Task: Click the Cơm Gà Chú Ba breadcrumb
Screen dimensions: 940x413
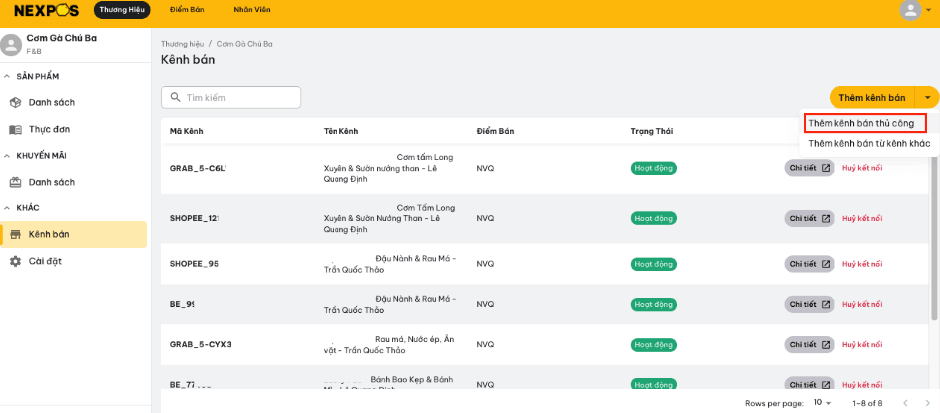Action: pos(245,44)
